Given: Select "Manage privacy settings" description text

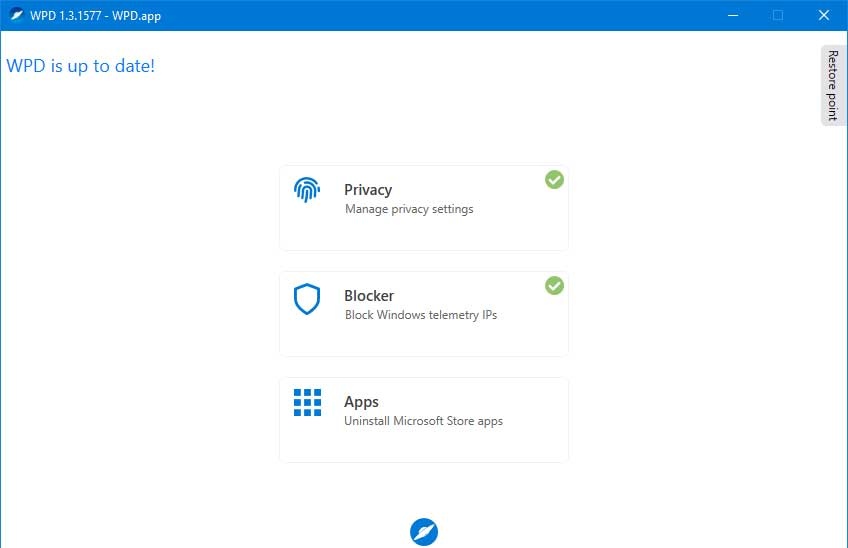Looking at the screenshot, I should click(409, 210).
